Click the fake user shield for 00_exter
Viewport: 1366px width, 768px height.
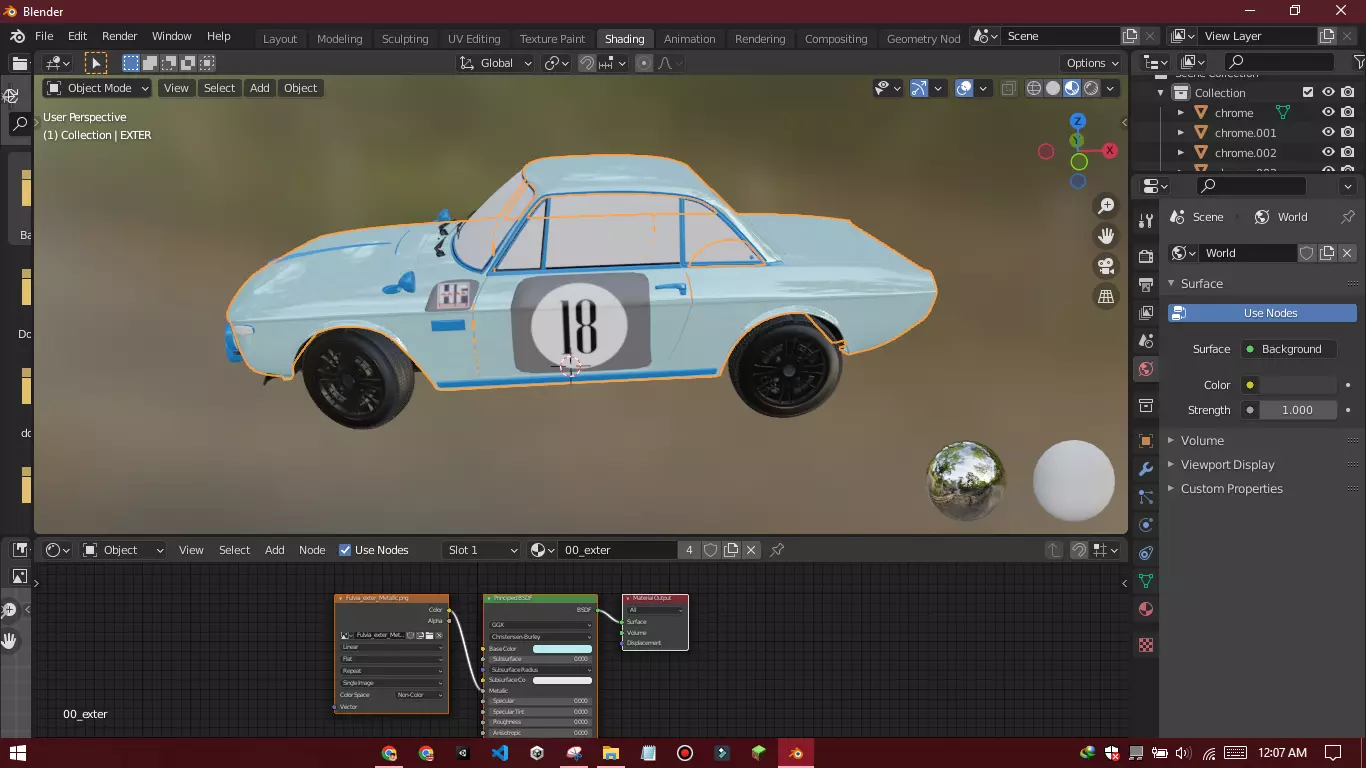[711, 550]
